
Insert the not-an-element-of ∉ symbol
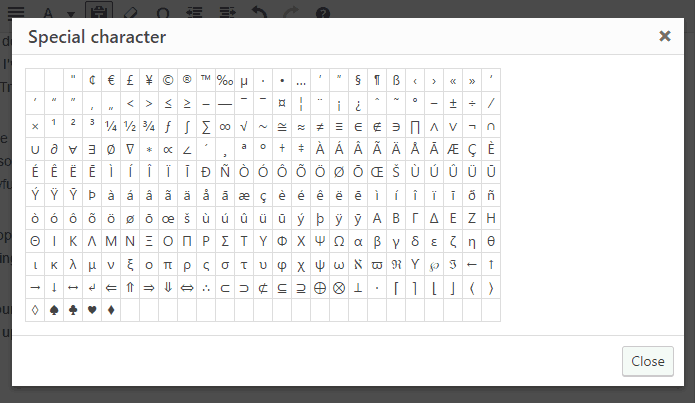pyautogui.click(x=377, y=126)
